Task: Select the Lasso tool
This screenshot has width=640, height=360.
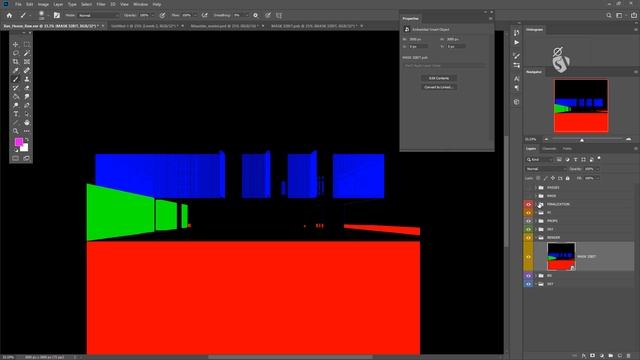Action: tap(16, 53)
